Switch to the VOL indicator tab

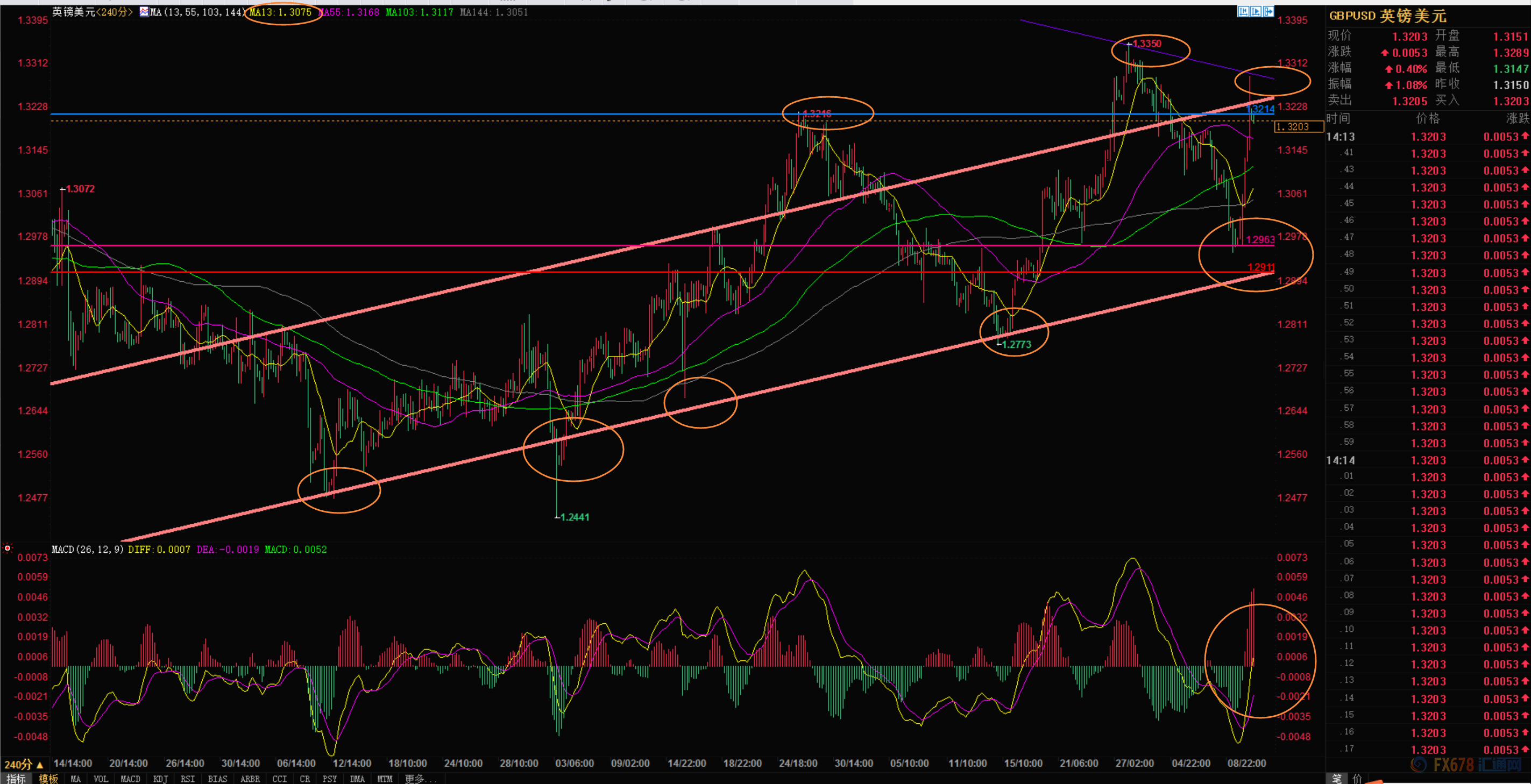coord(101,779)
